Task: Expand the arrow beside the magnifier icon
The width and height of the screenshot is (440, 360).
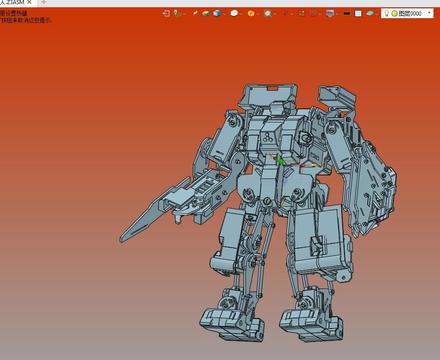Action: (x=274, y=14)
